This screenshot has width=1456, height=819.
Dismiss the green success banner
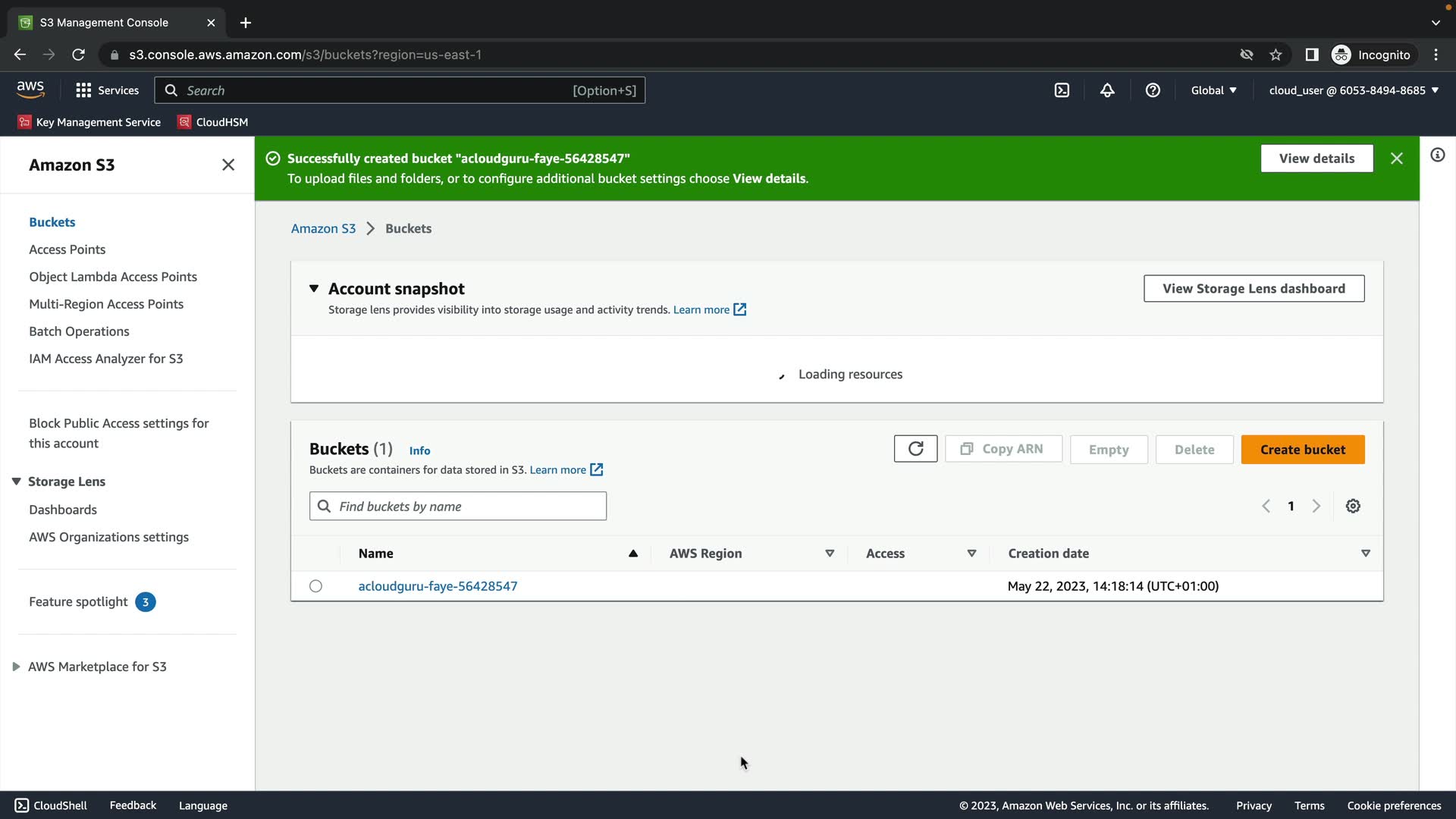click(1397, 158)
